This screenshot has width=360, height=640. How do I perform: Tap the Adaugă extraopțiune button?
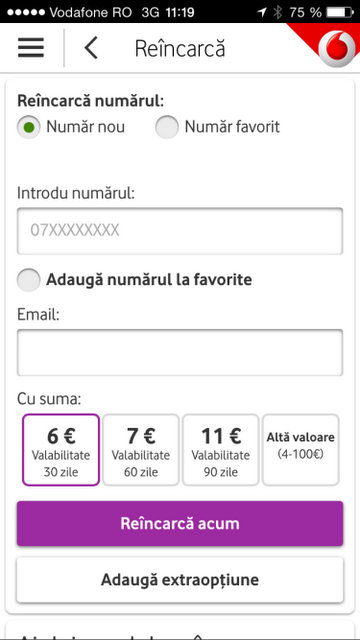(180, 580)
